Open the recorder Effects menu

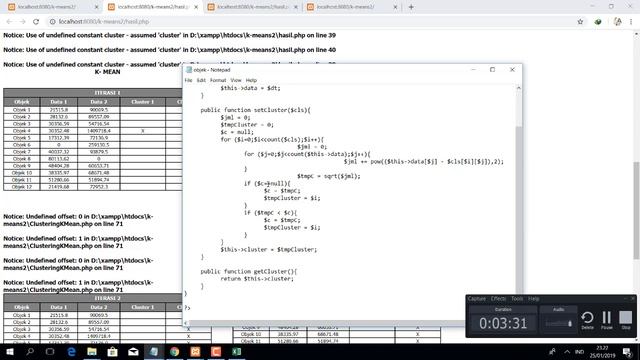(498, 299)
